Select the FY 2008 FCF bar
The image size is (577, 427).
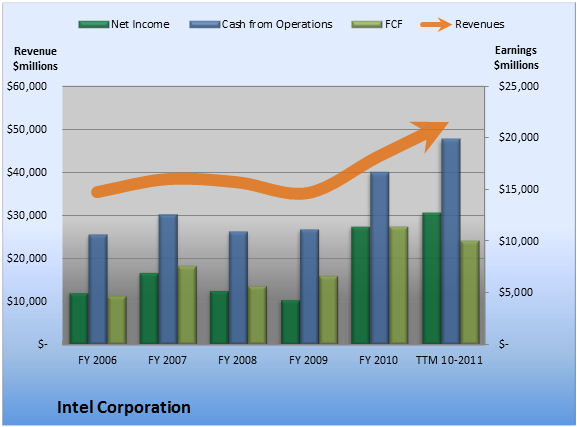tap(258, 315)
